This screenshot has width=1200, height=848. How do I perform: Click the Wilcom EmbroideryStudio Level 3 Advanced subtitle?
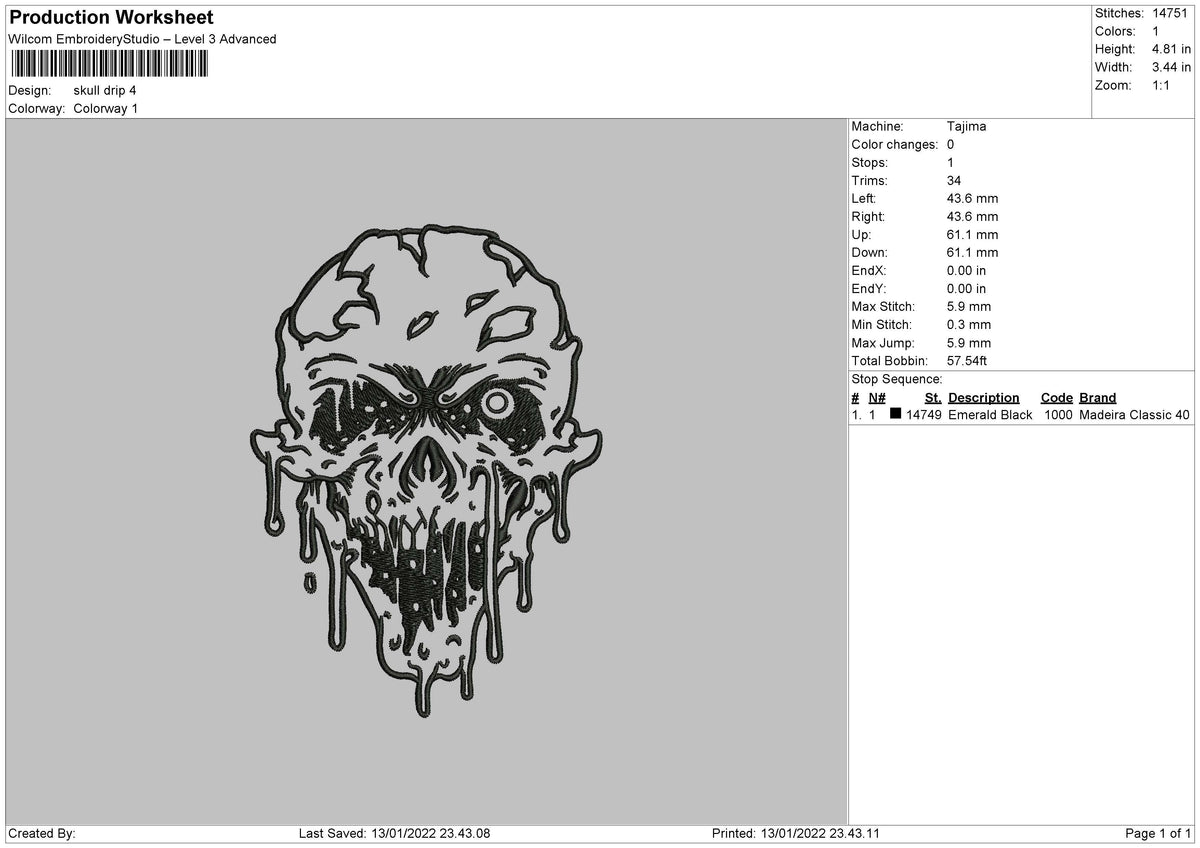pyautogui.click(x=142, y=40)
